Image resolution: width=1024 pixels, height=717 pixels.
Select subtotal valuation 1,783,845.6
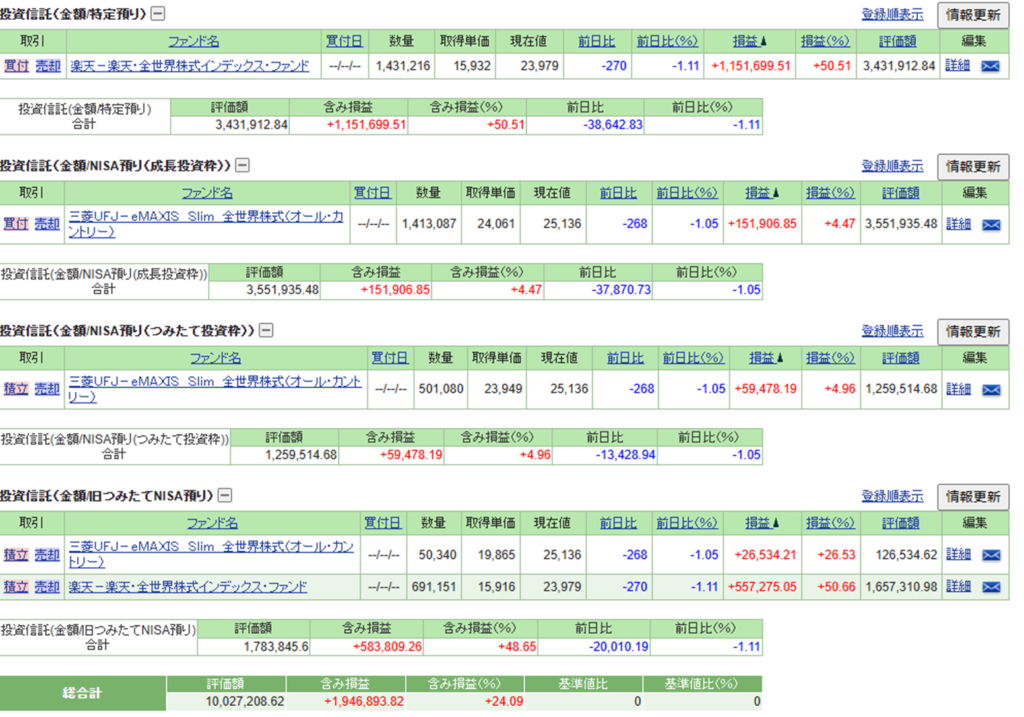click(276, 646)
